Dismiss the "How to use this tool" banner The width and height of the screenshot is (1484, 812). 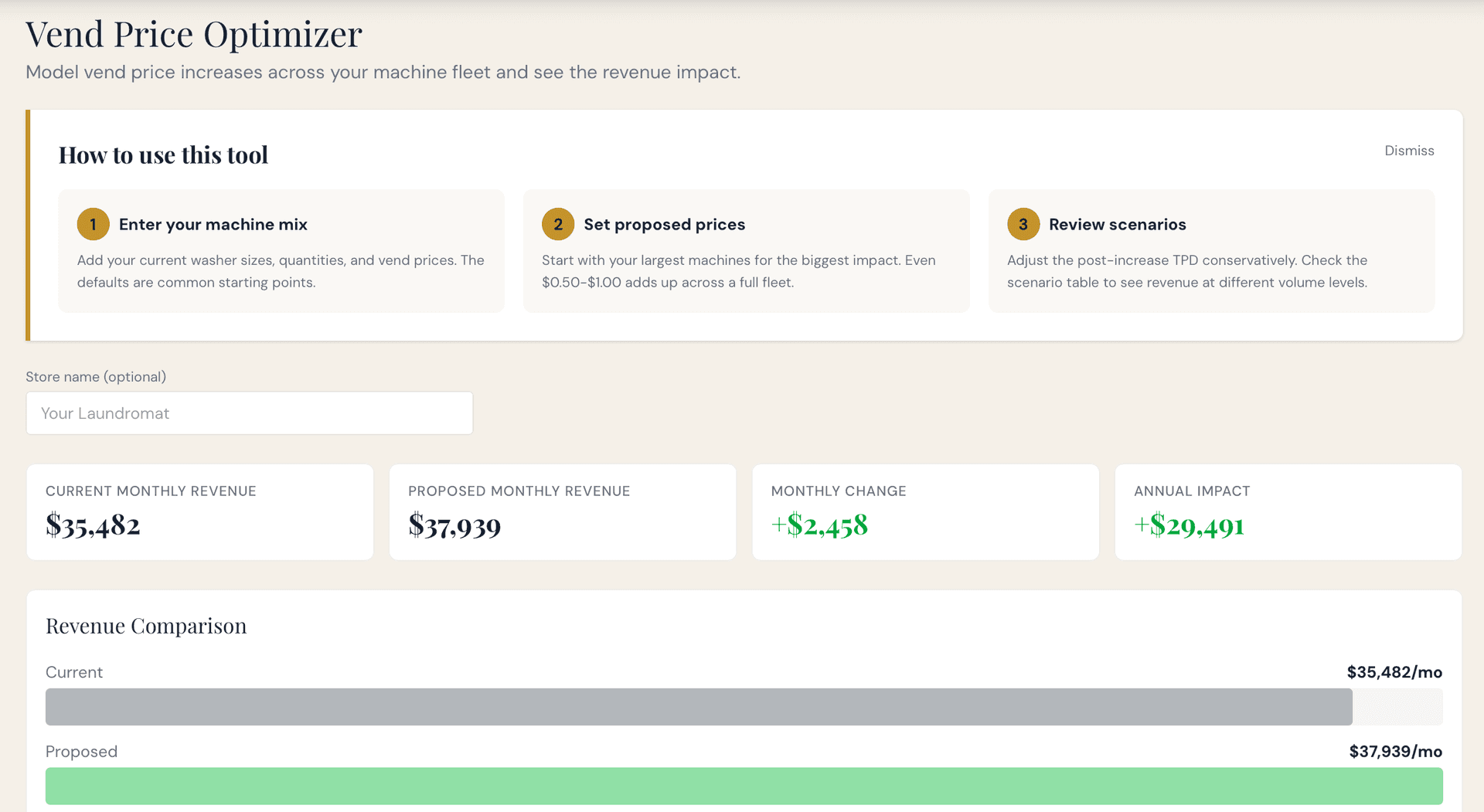pos(1408,151)
